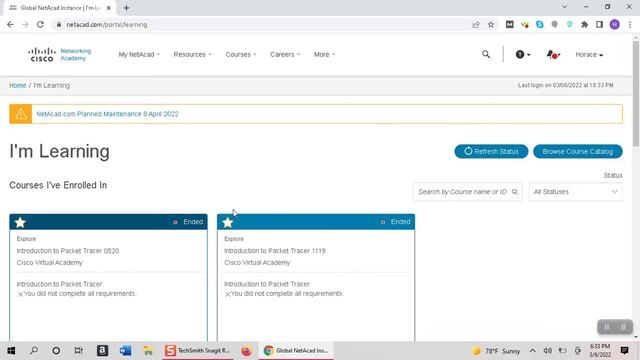Expand More menu
The width and height of the screenshot is (640, 360).
point(324,54)
